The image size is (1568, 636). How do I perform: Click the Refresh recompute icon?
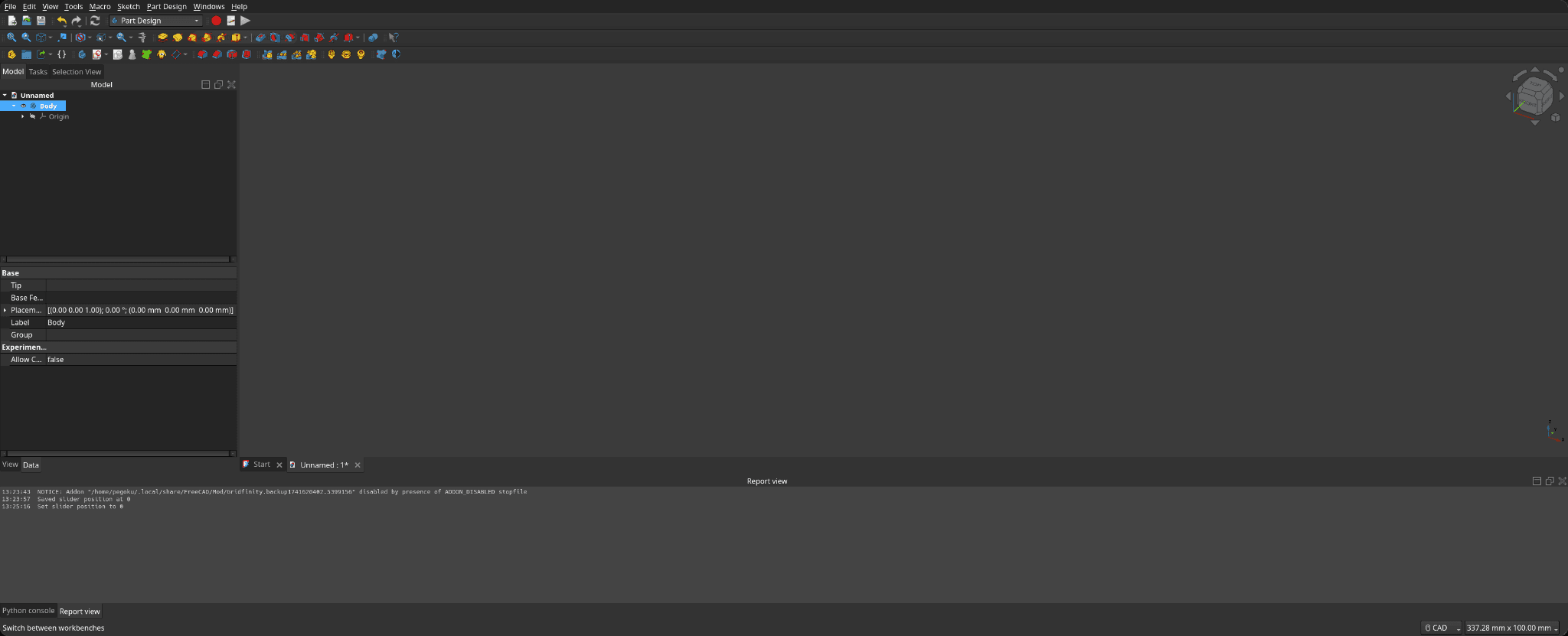[95, 21]
